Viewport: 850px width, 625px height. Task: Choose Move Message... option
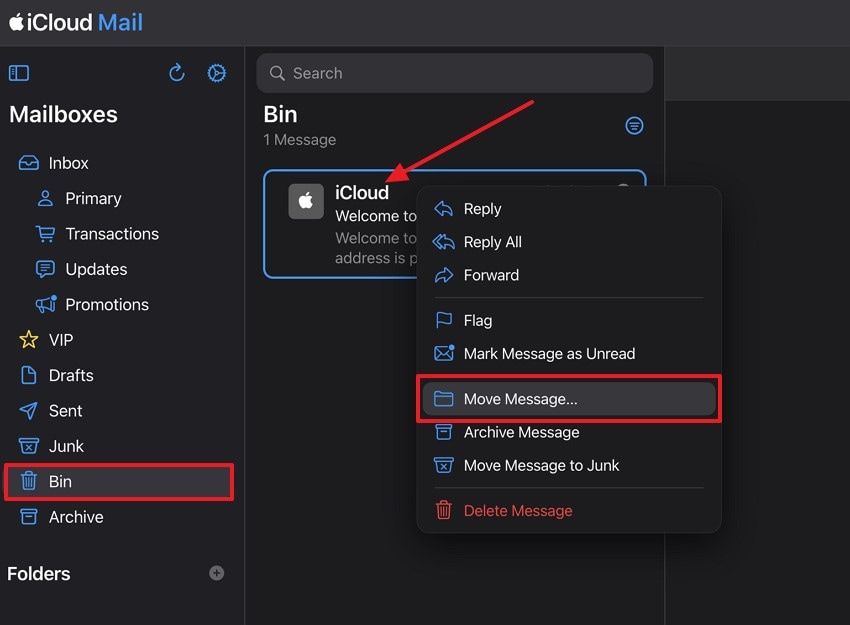(x=569, y=399)
